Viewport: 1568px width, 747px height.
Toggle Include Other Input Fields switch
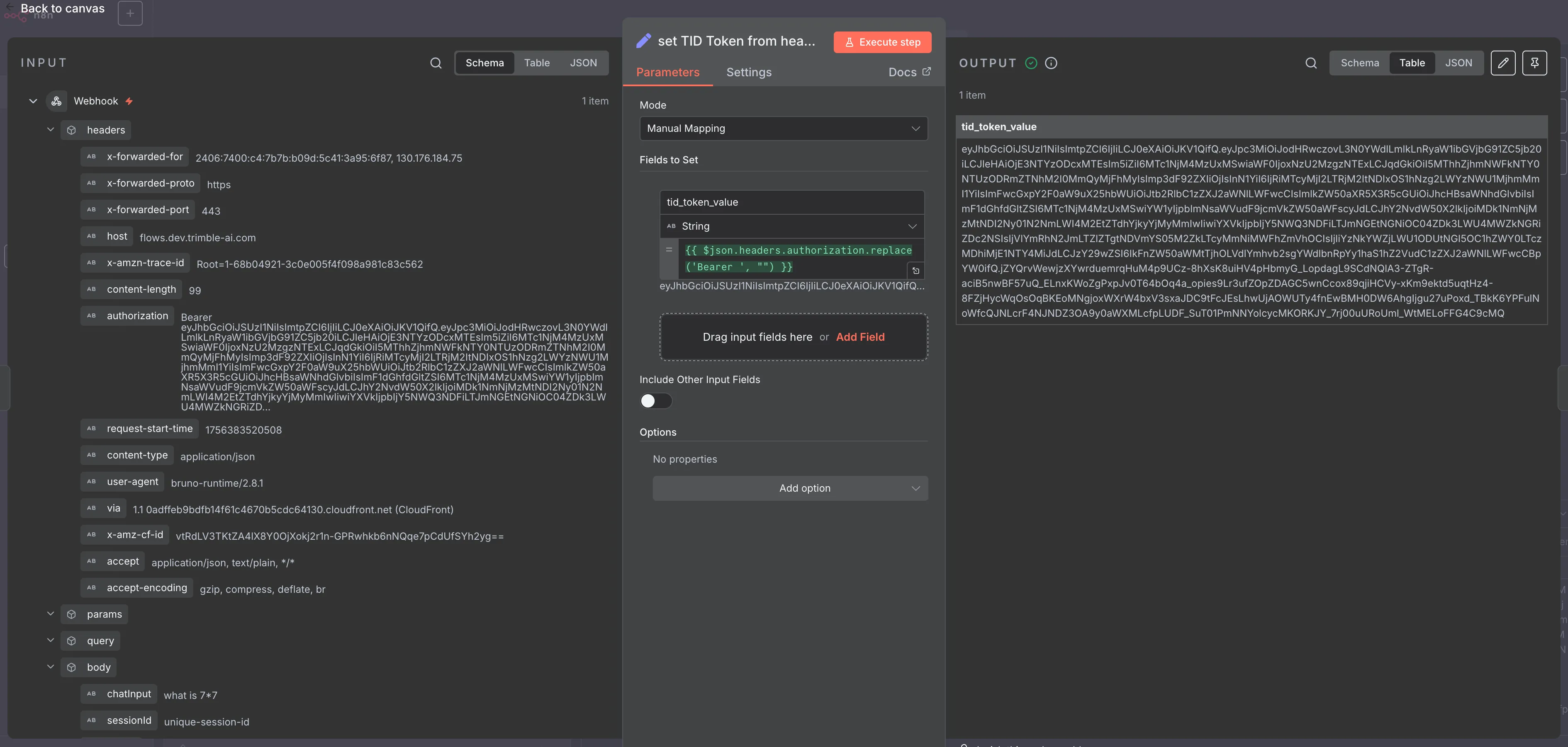tap(655, 401)
